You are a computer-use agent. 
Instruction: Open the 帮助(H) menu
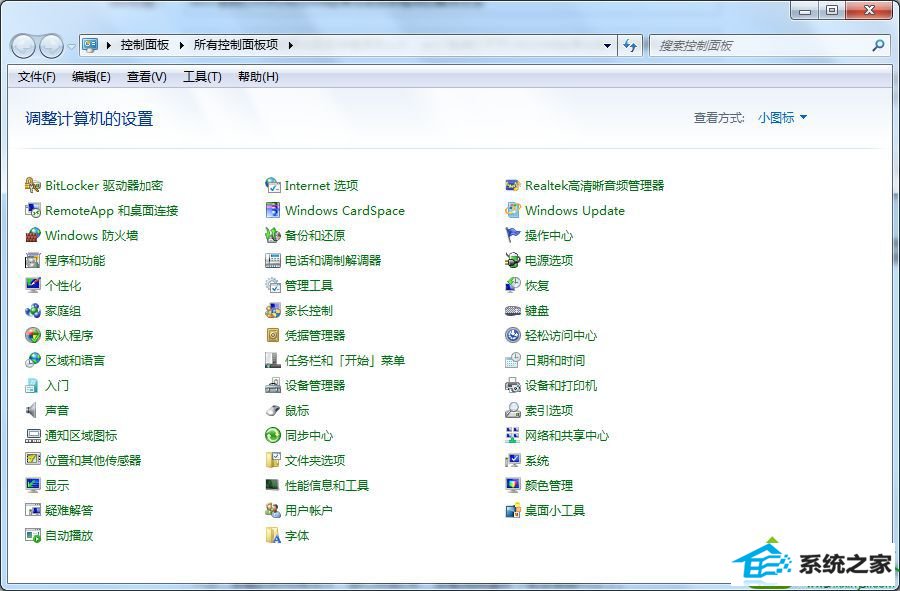(258, 77)
